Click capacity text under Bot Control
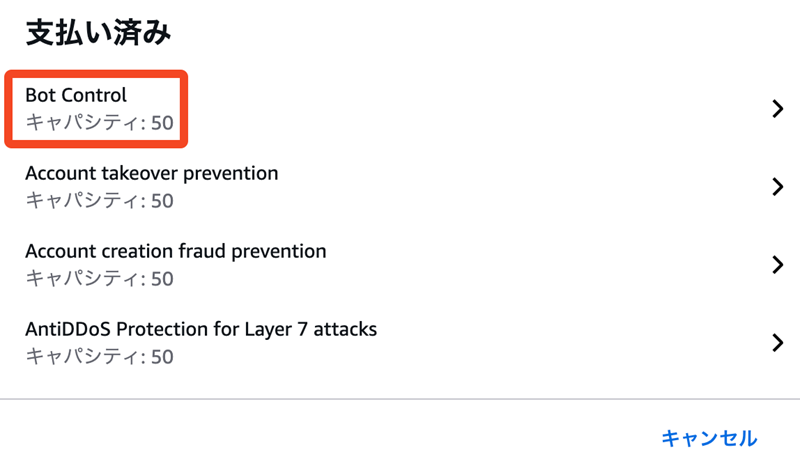800x468 pixels. (98, 123)
